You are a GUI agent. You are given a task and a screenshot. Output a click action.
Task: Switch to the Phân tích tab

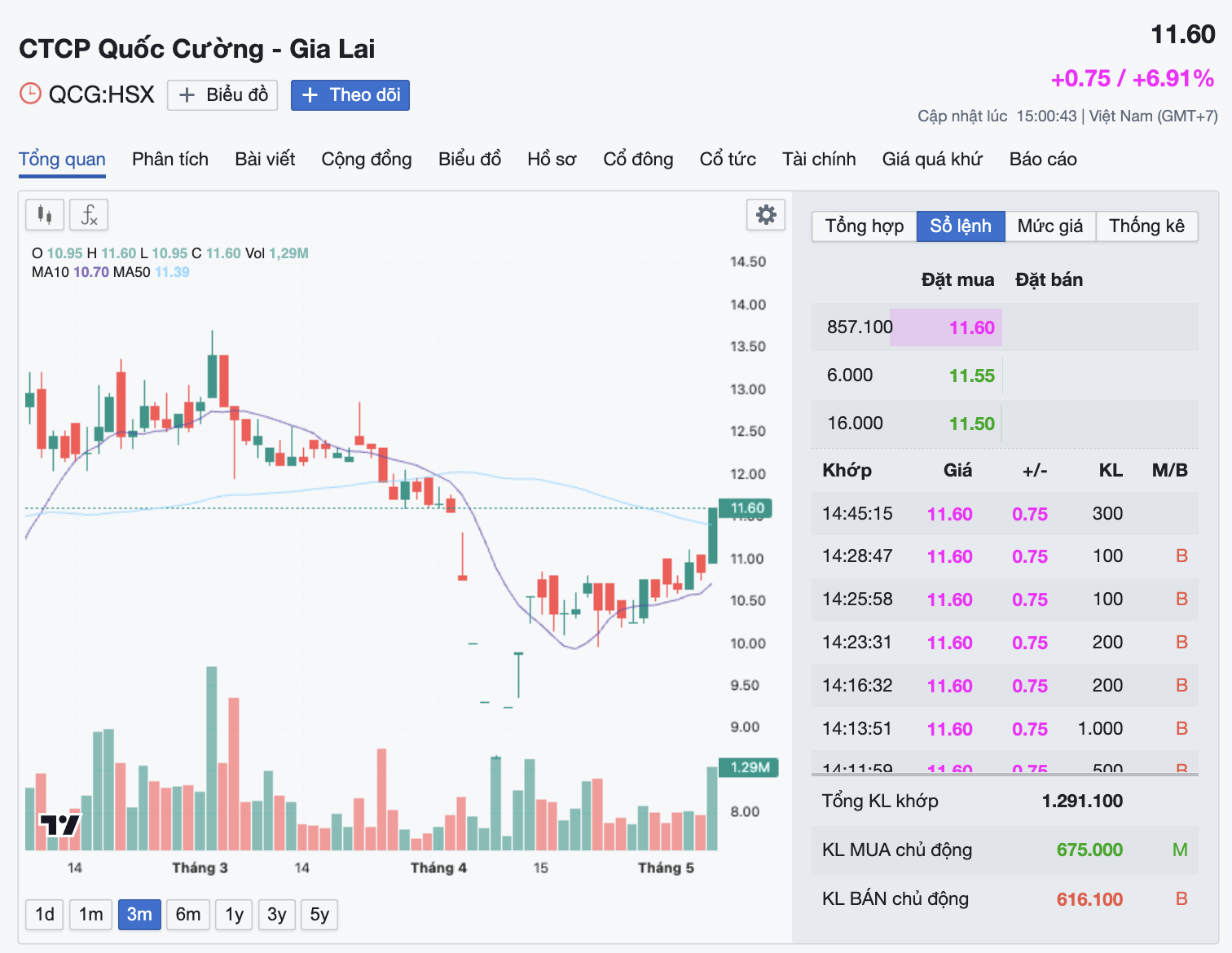(x=170, y=160)
